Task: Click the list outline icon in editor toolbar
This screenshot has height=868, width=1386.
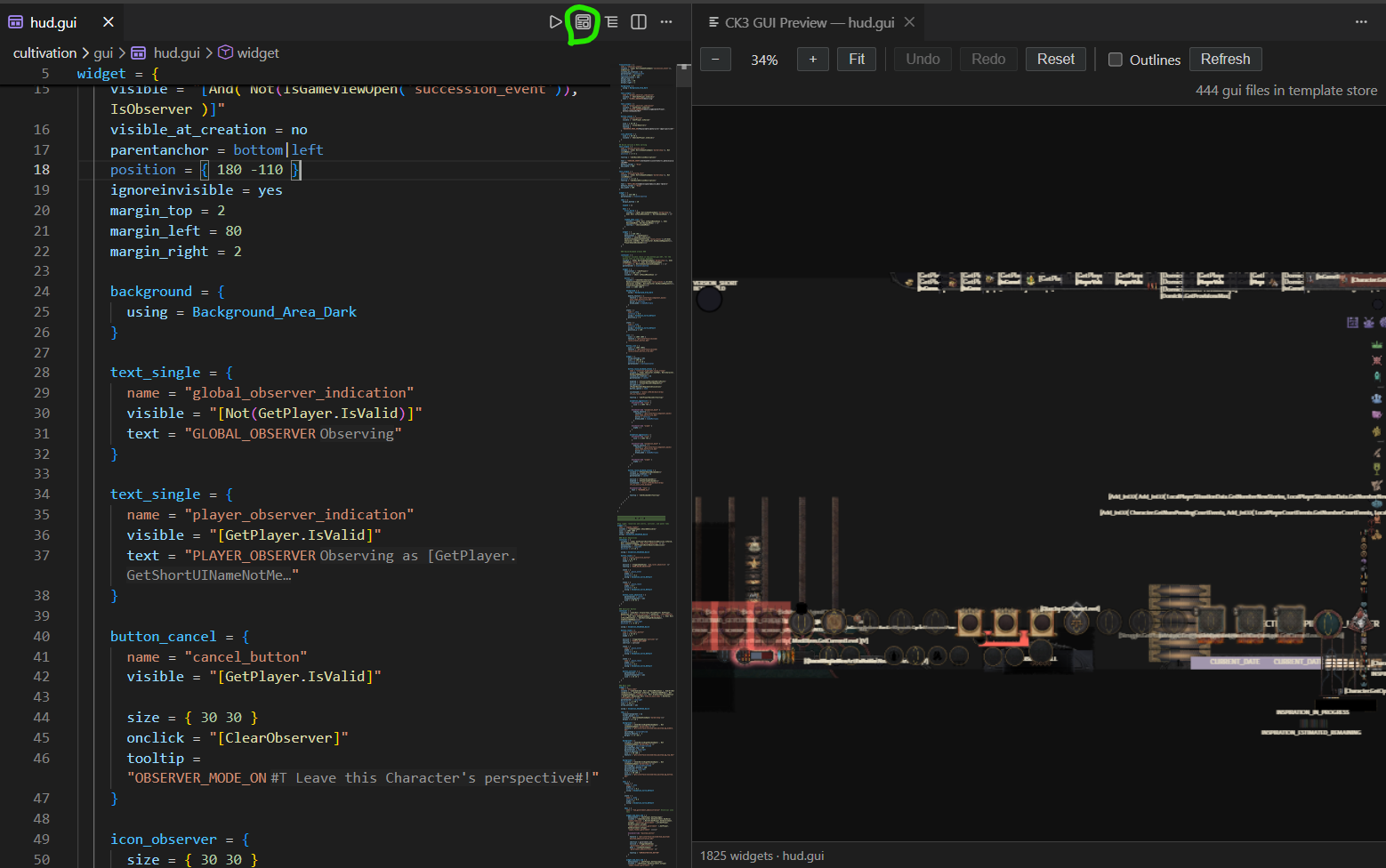Action: click(612, 22)
